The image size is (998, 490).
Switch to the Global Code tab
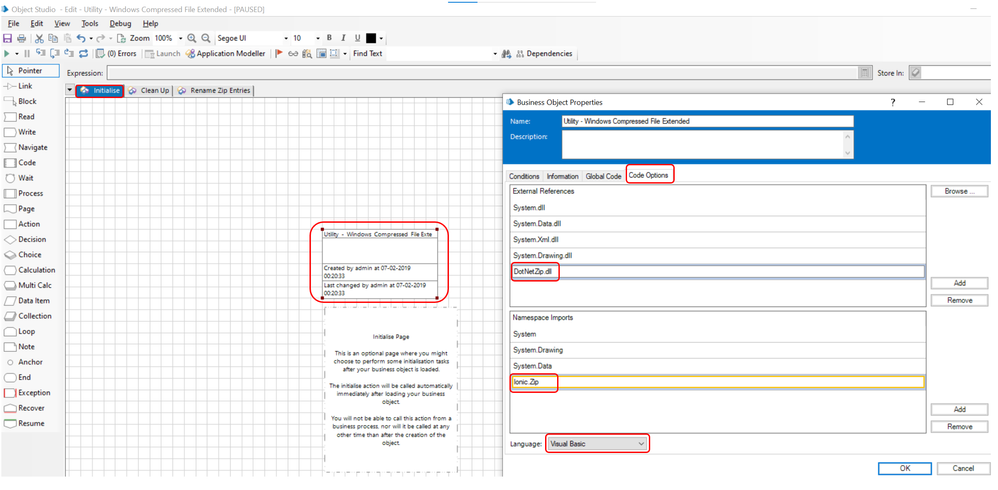coord(603,176)
